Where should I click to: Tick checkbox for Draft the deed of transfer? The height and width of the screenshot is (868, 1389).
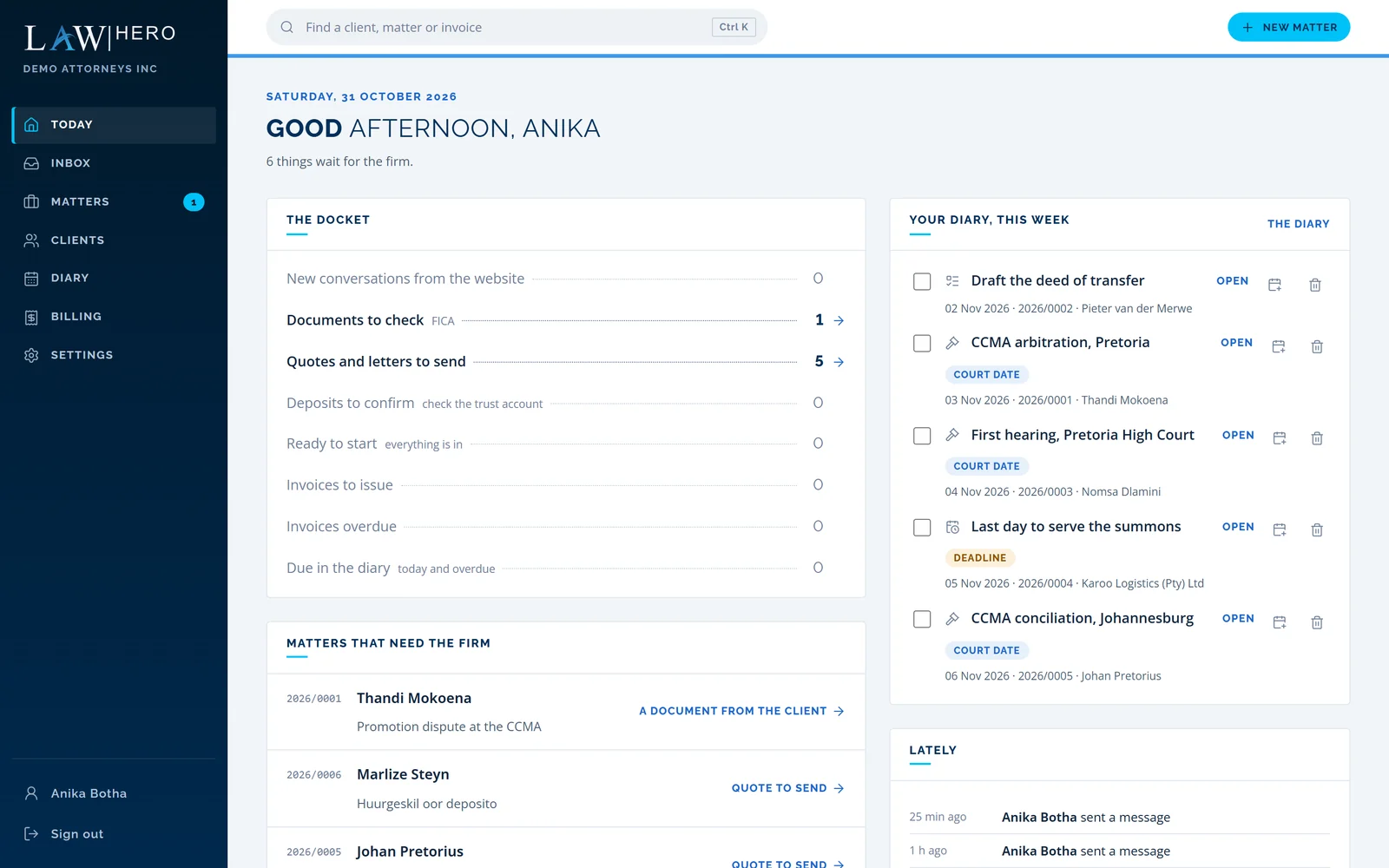tap(922, 281)
